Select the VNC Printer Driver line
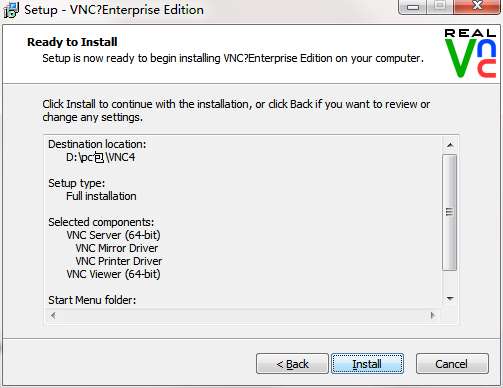 pos(118,261)
